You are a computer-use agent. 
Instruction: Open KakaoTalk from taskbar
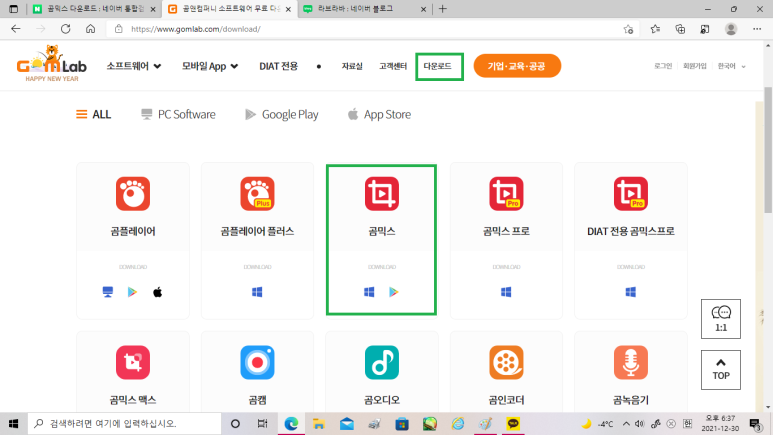coord(513,424)
